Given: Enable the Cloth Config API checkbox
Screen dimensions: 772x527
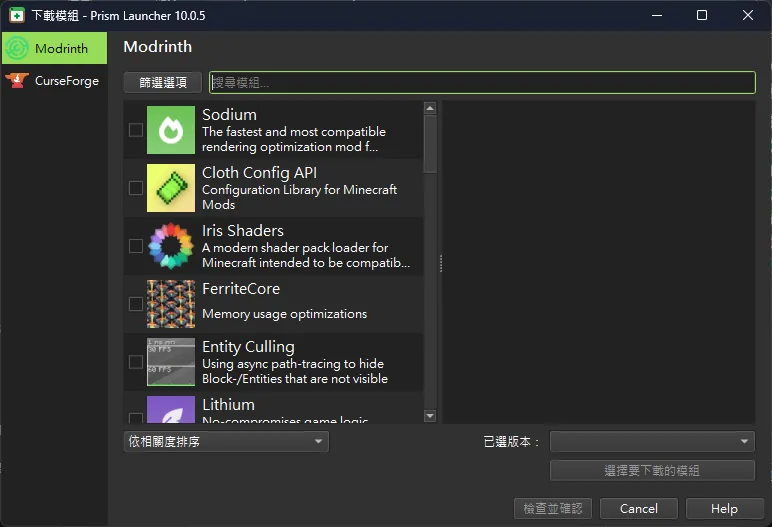Looking at the screenshot, I should point(136,188).
